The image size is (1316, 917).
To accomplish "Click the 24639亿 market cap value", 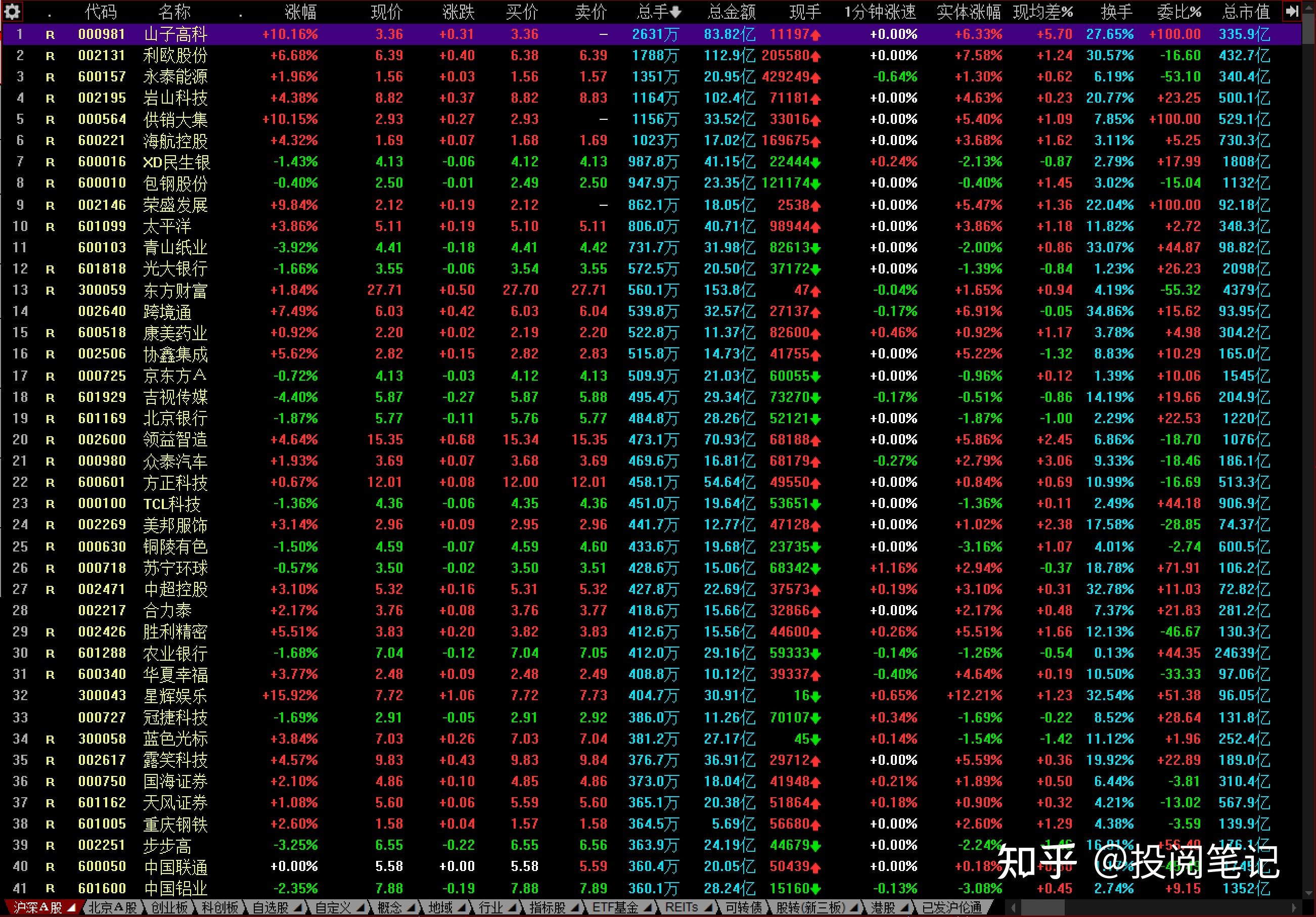I will 1242,653.
